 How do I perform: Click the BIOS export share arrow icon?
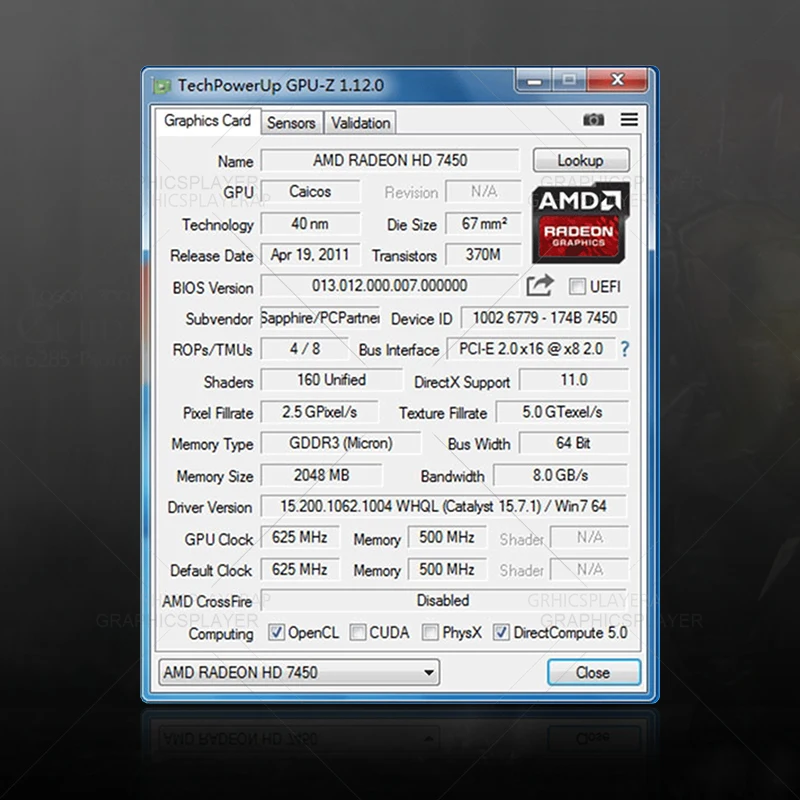(x=540, y=285)
